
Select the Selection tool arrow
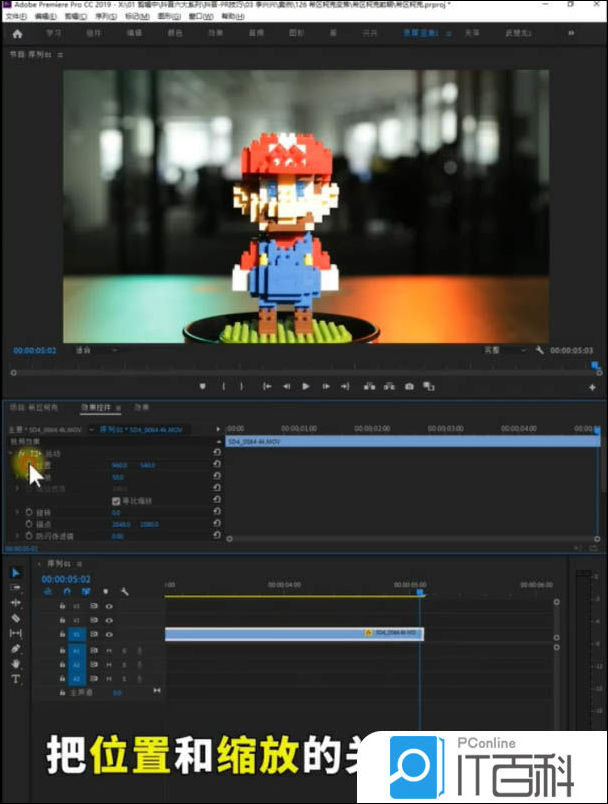16,573
